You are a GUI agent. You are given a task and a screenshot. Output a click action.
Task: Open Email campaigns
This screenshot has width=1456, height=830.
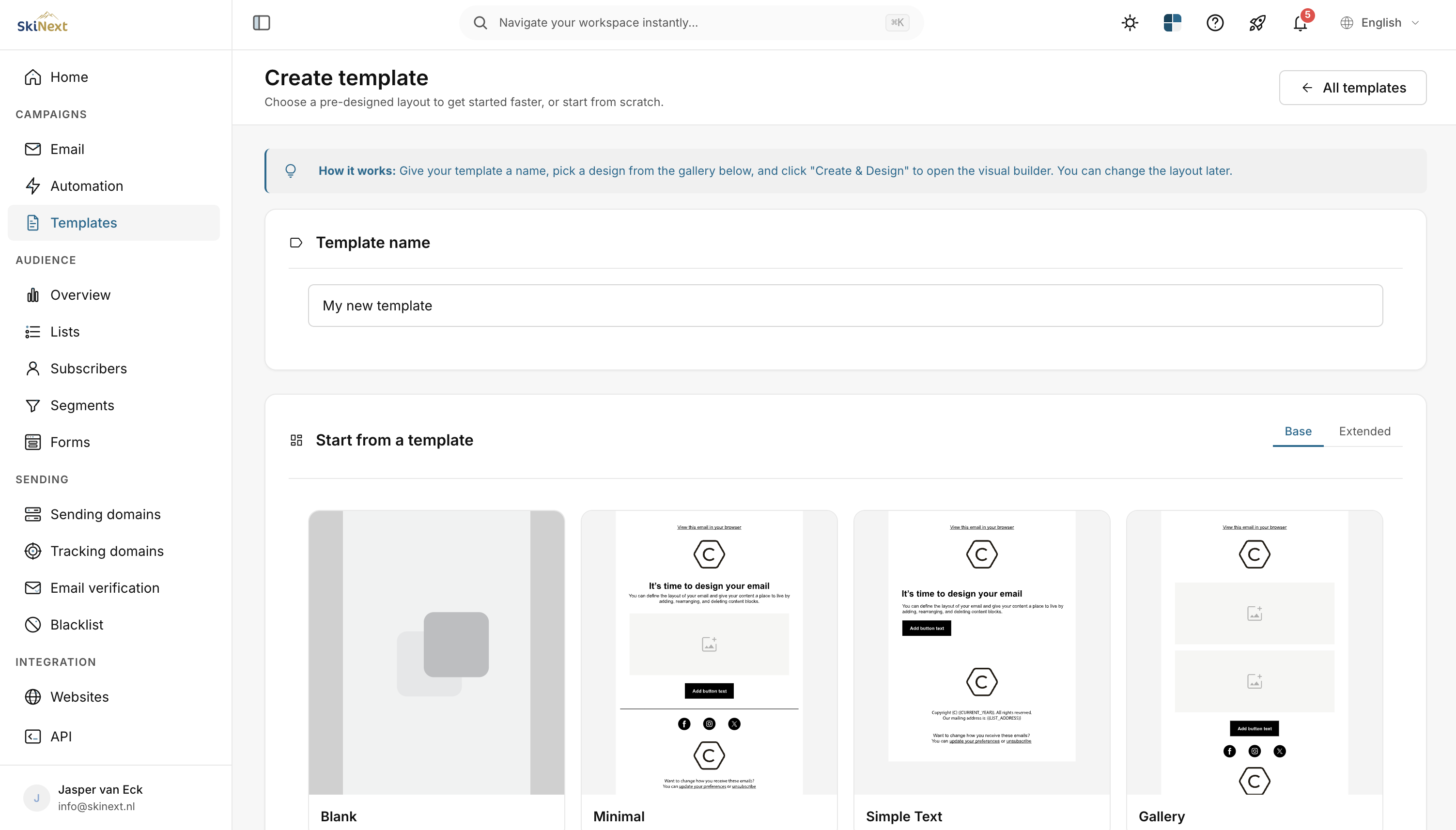[114, 149]
